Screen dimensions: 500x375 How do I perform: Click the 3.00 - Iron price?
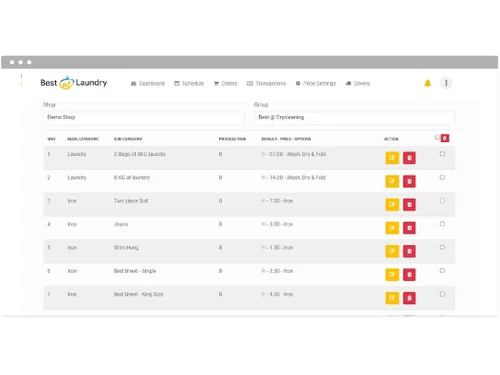tap(277, 224)
